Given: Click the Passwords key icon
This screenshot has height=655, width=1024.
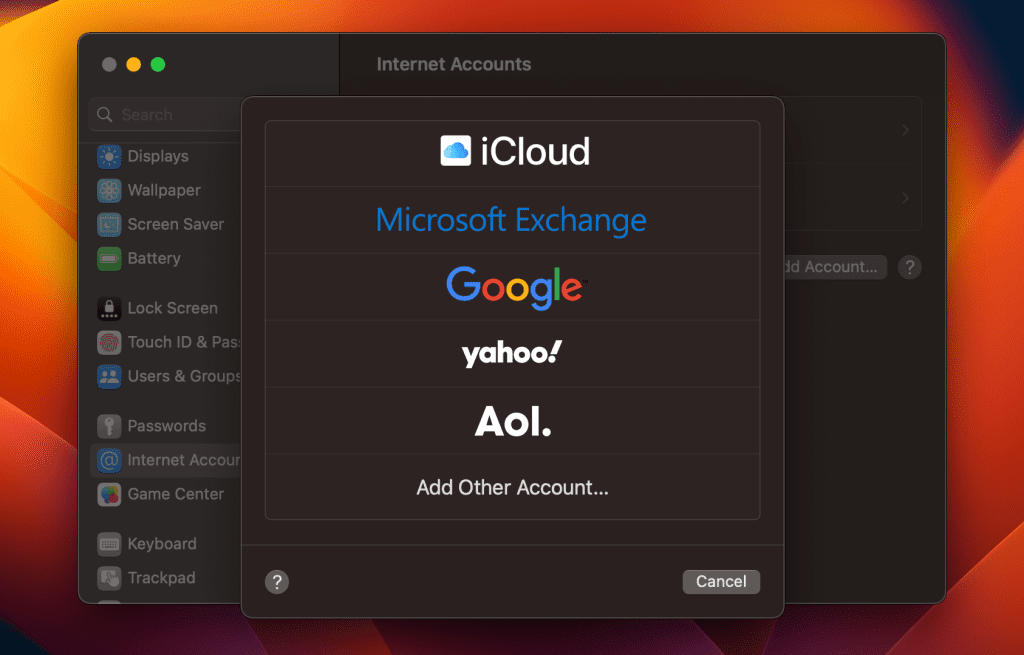Looking at the screenshot, I should coord(109,427).
